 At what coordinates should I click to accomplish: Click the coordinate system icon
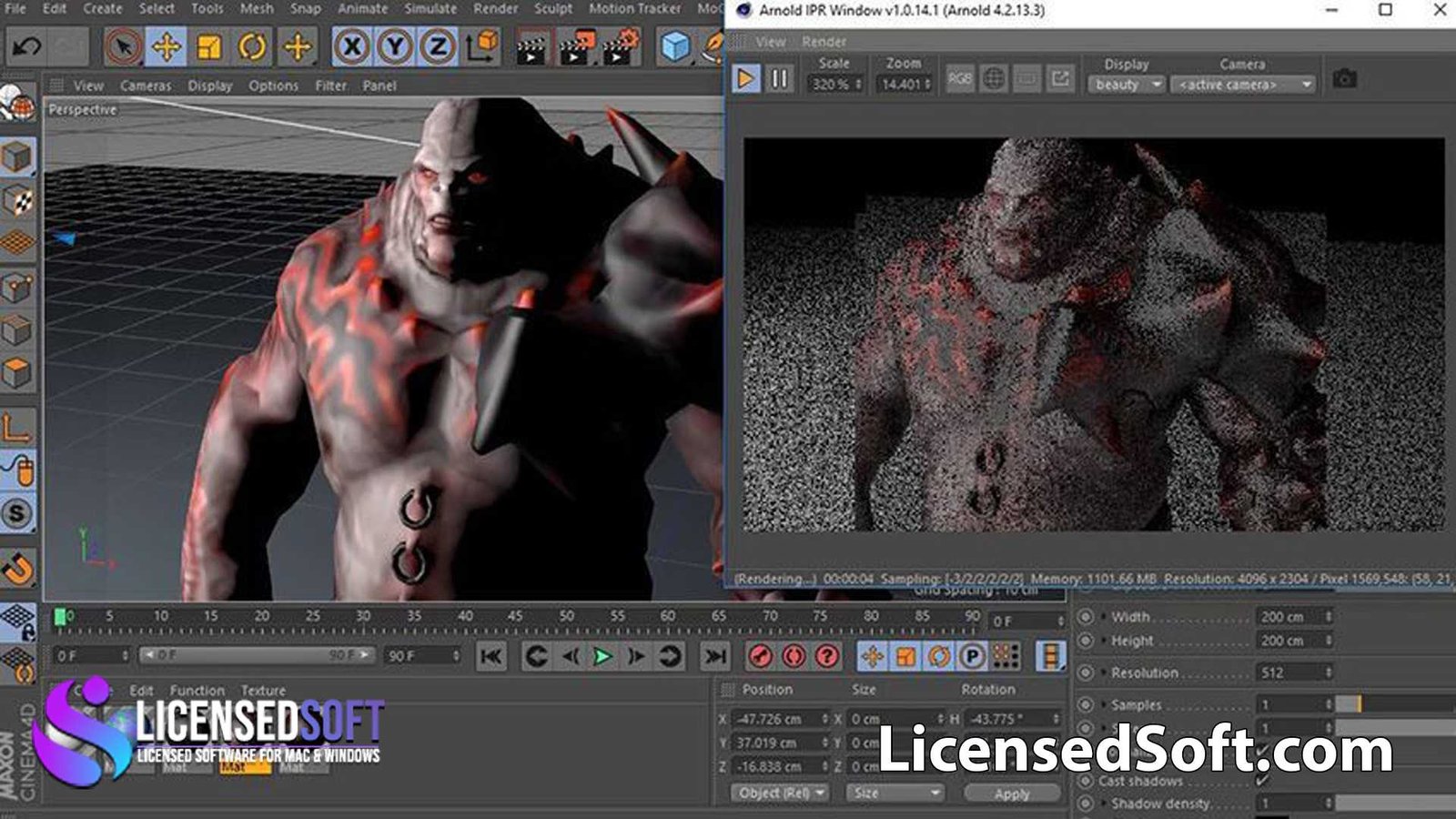click(482, 46)
